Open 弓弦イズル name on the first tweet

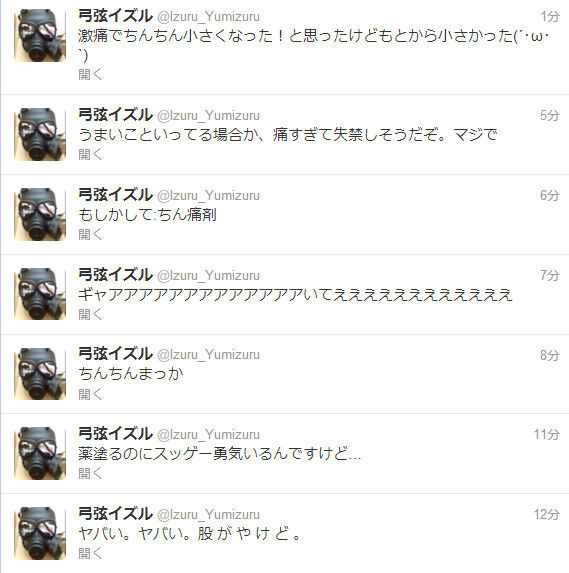(x=115, y=16)
